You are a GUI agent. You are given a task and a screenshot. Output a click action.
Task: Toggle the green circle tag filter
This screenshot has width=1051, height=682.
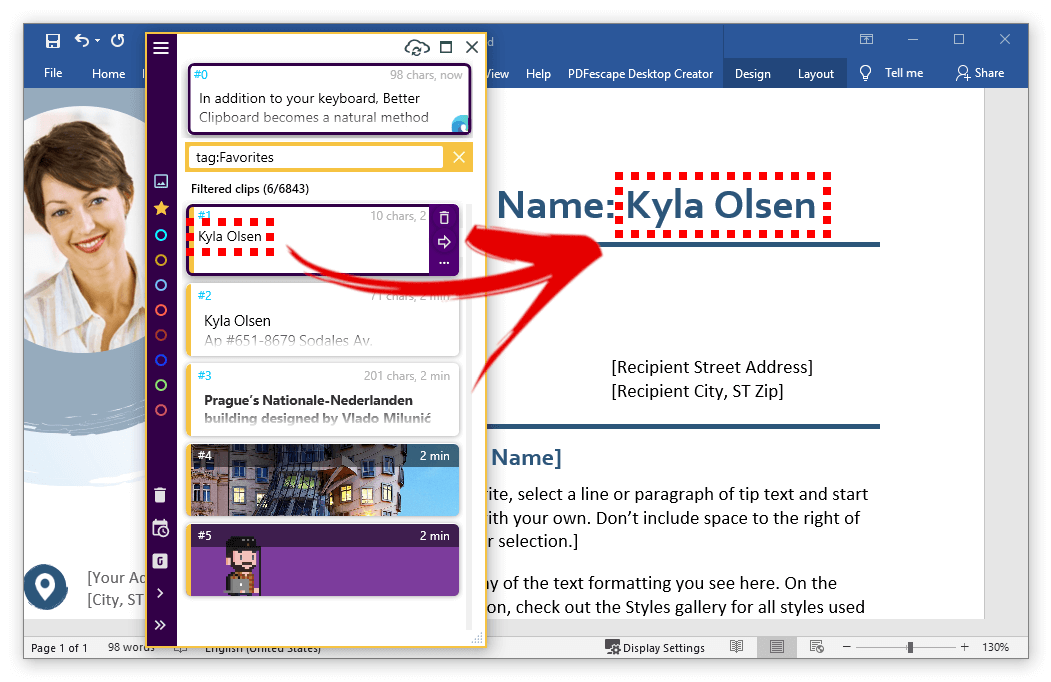pos(161,385)
